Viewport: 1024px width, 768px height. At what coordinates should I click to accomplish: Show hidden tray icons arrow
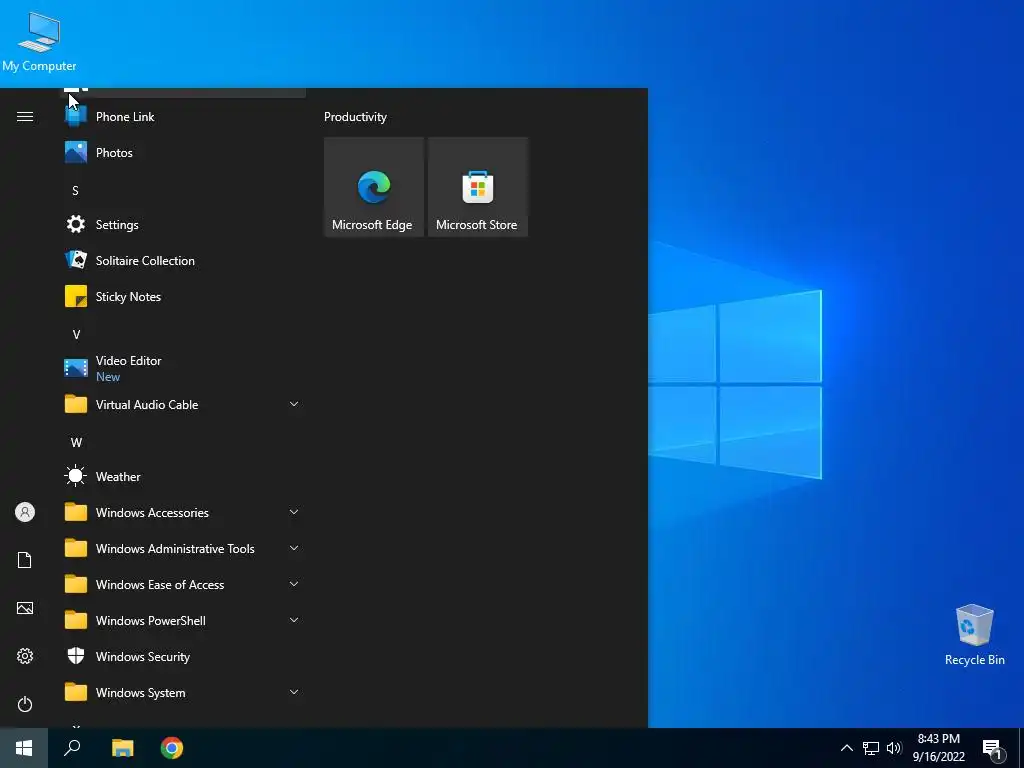coord(846,748)
